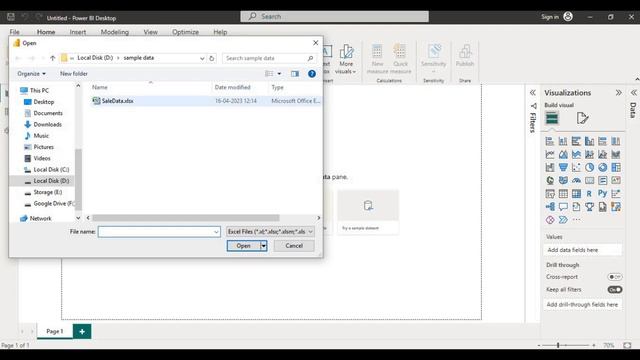640x360 pixels.
Task: Select the Page 1 tab
Action: pyautogui.click(x=55, y=331)
